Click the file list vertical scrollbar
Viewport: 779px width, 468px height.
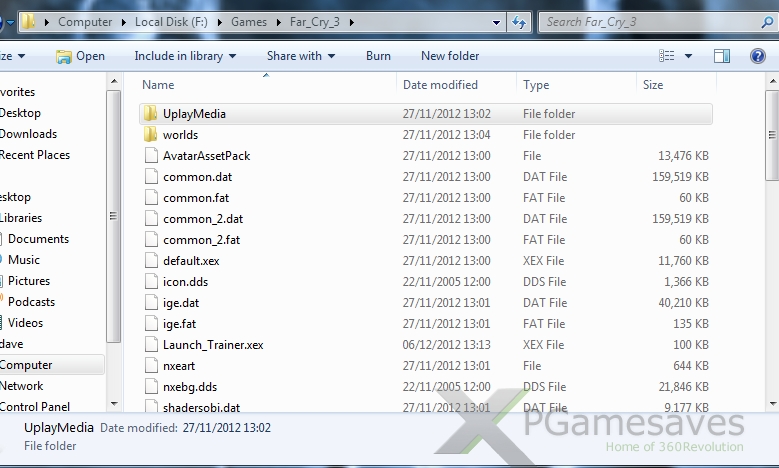click(771, 250)
